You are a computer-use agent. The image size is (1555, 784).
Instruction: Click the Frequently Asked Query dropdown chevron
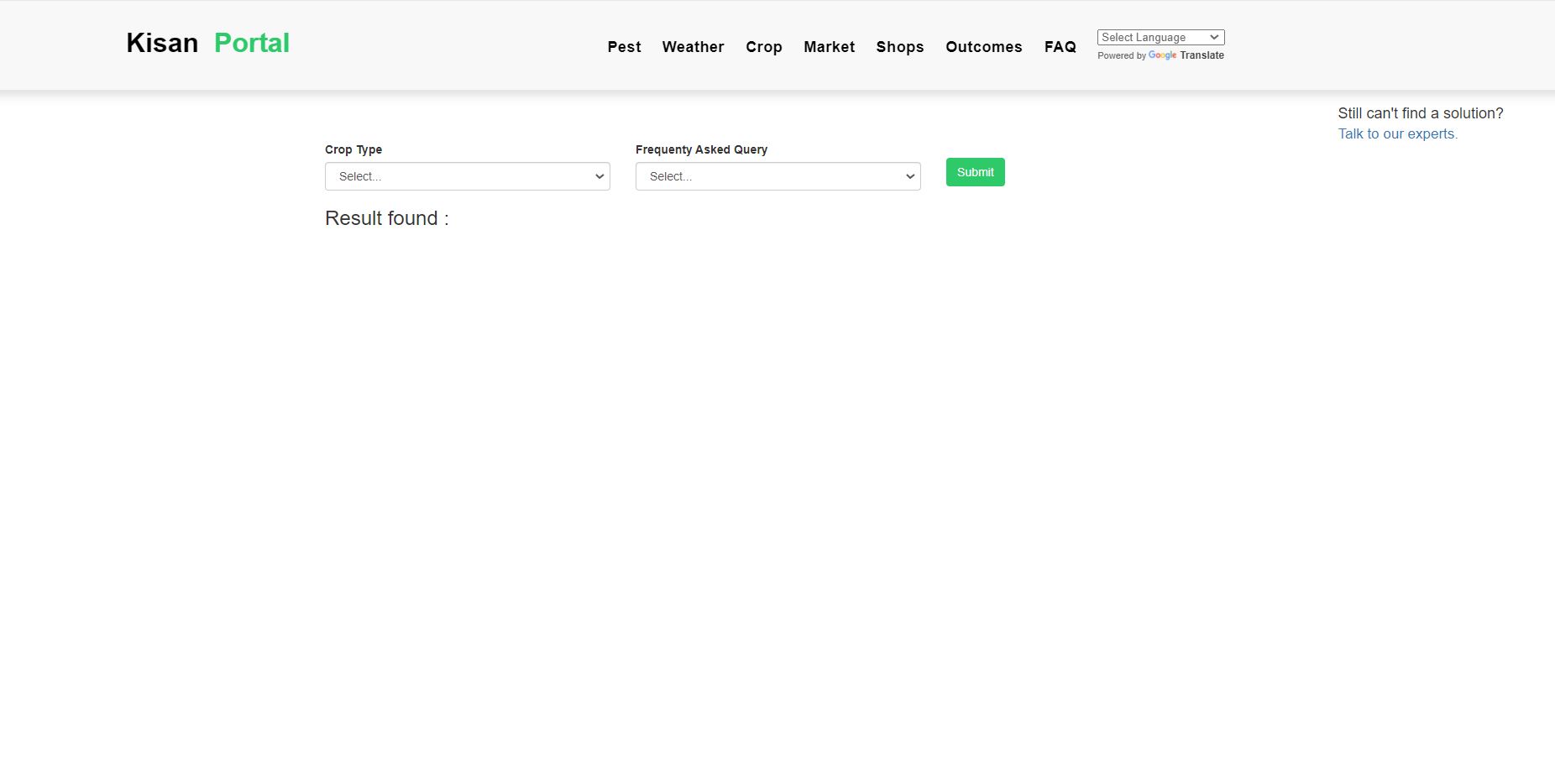coord(909,176)
